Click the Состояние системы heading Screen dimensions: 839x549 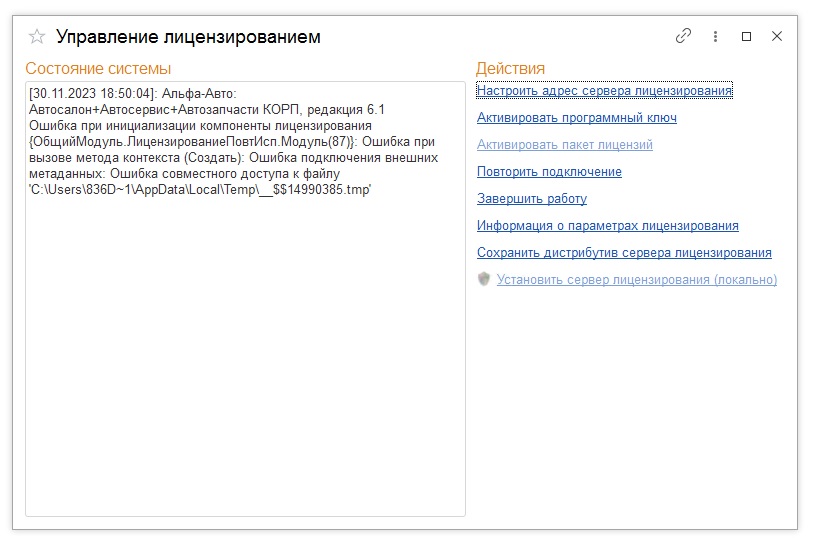coord(98,68)
